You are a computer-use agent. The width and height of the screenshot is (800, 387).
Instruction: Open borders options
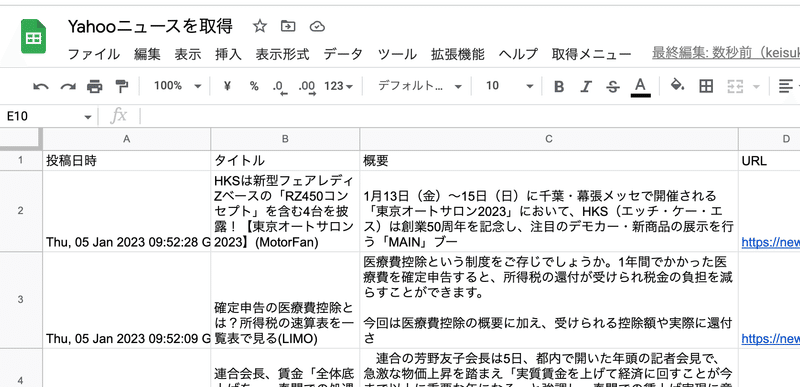coord(706,86)
